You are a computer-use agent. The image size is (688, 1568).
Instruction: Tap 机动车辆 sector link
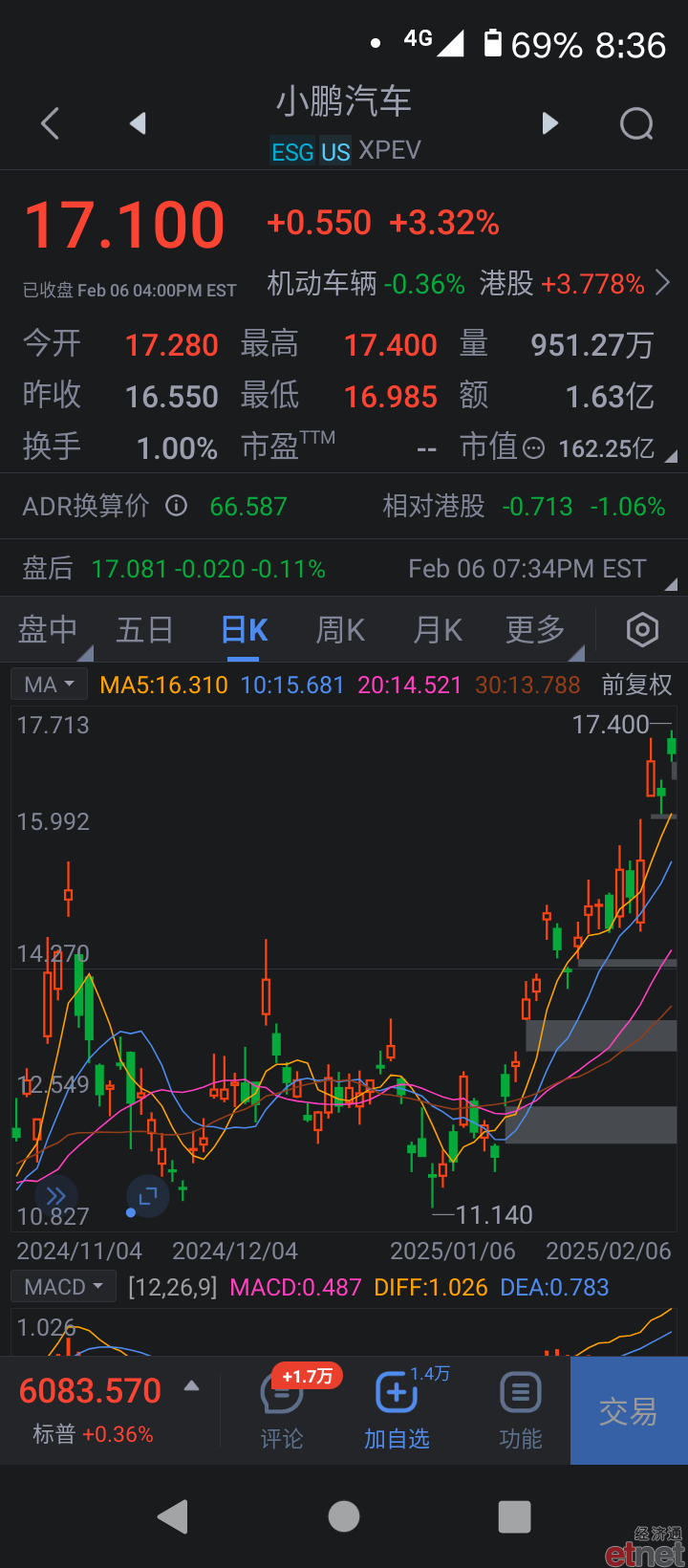366,284
